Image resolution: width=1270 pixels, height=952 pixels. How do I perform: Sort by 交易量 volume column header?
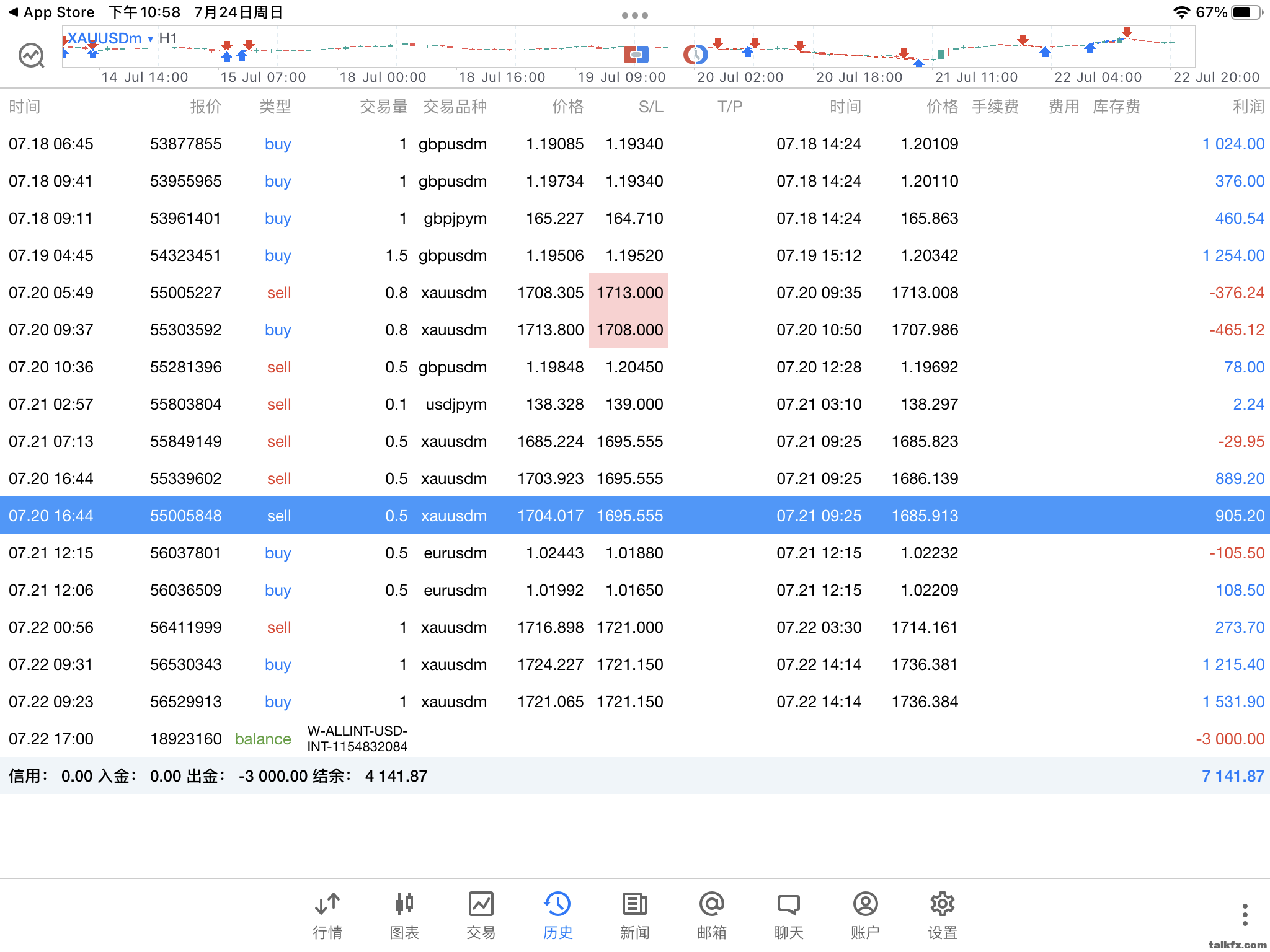click(383, 107)
